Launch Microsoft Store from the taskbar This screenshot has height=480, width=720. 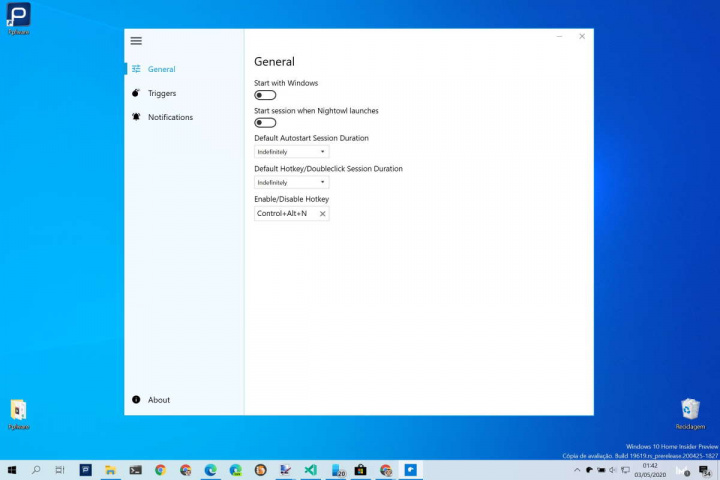360,470
